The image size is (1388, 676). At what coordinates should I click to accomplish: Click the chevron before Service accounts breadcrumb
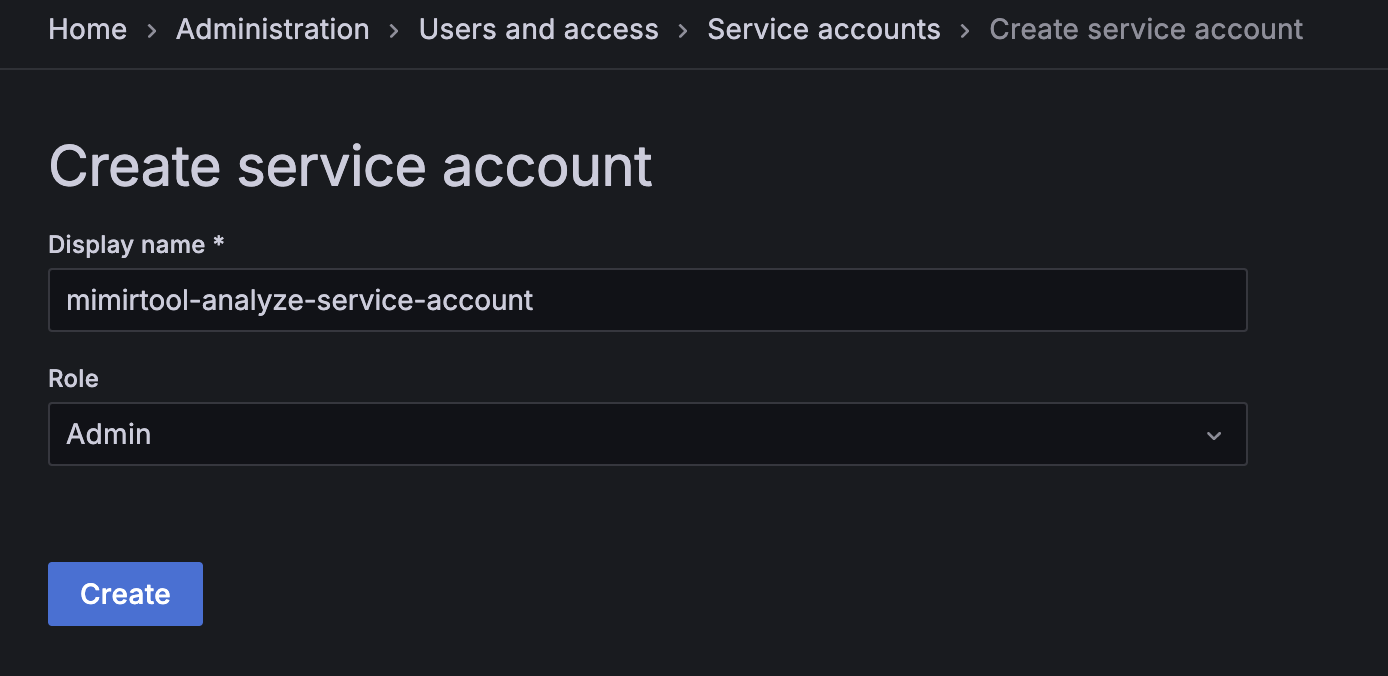point(683,30)
